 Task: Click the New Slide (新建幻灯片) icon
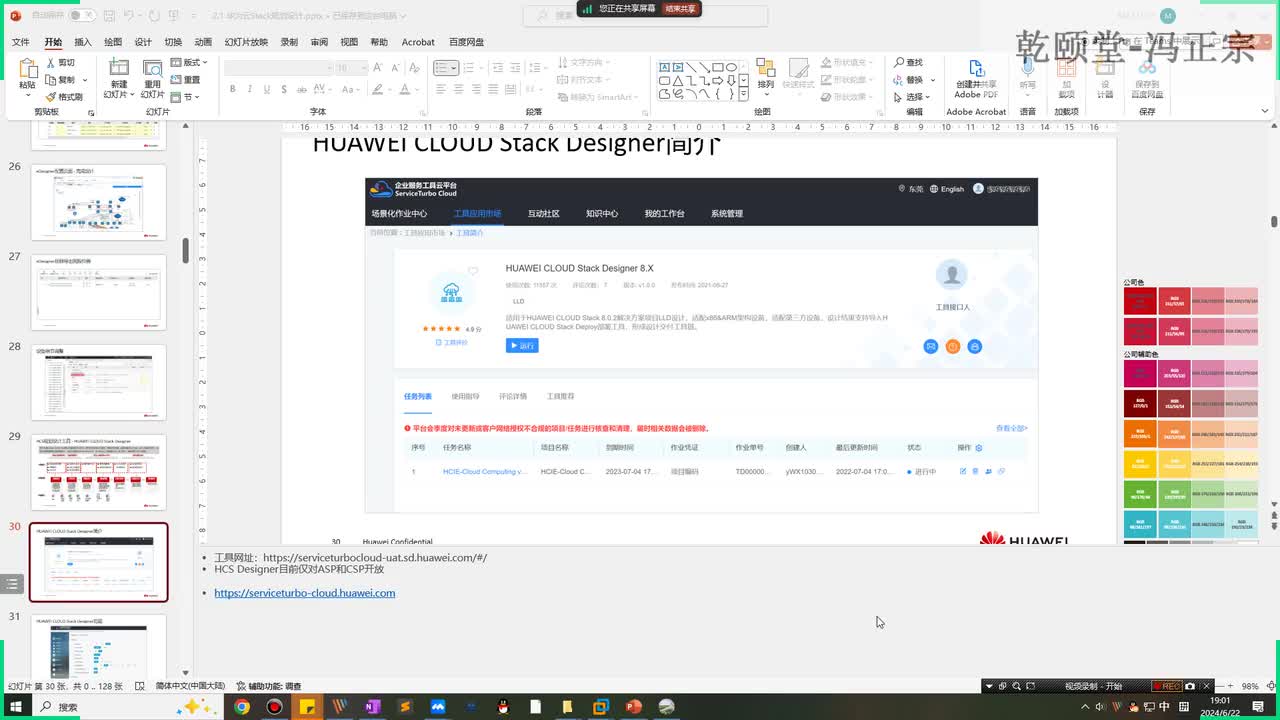tap(119, 70)
